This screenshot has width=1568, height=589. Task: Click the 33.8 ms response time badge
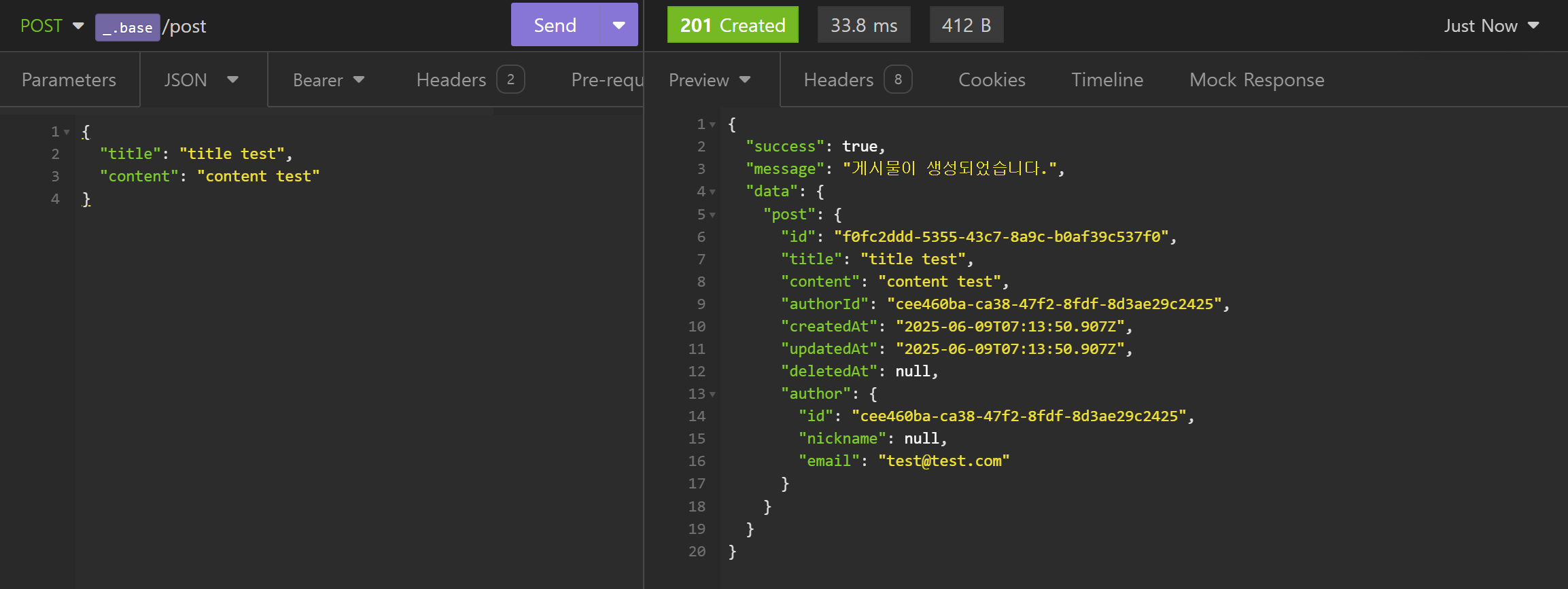(864, 25)
